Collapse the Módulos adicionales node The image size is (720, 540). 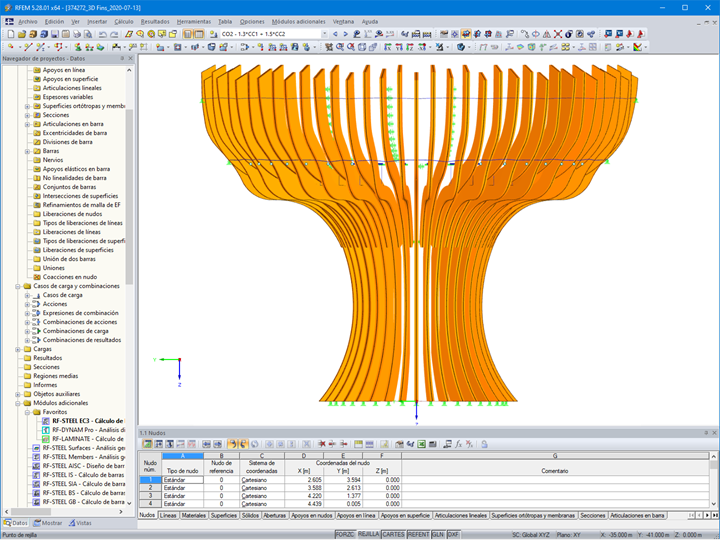coord(17,403)
